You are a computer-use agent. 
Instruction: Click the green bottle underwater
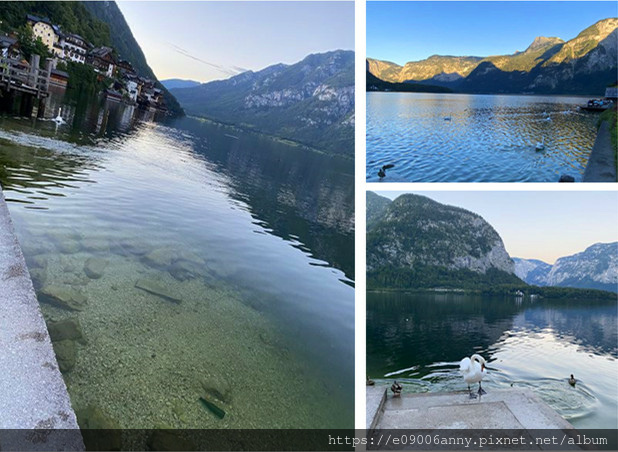tap(212, 408)
